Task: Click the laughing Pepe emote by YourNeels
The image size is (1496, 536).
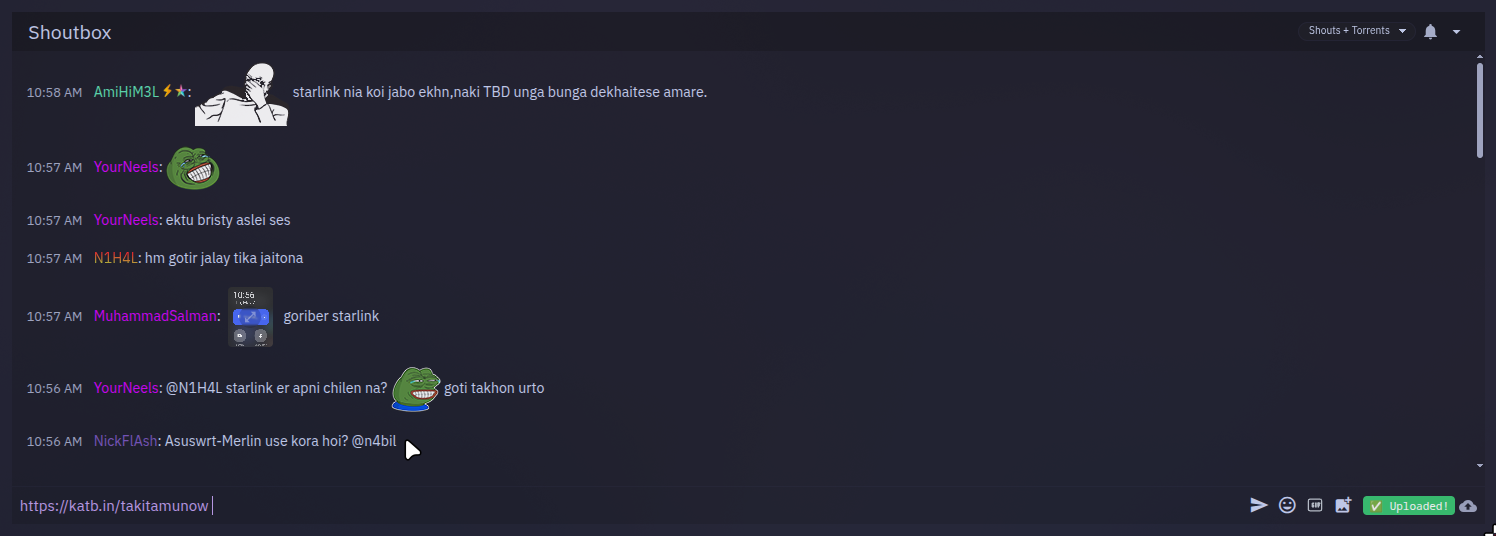Action: coord(192,168)
